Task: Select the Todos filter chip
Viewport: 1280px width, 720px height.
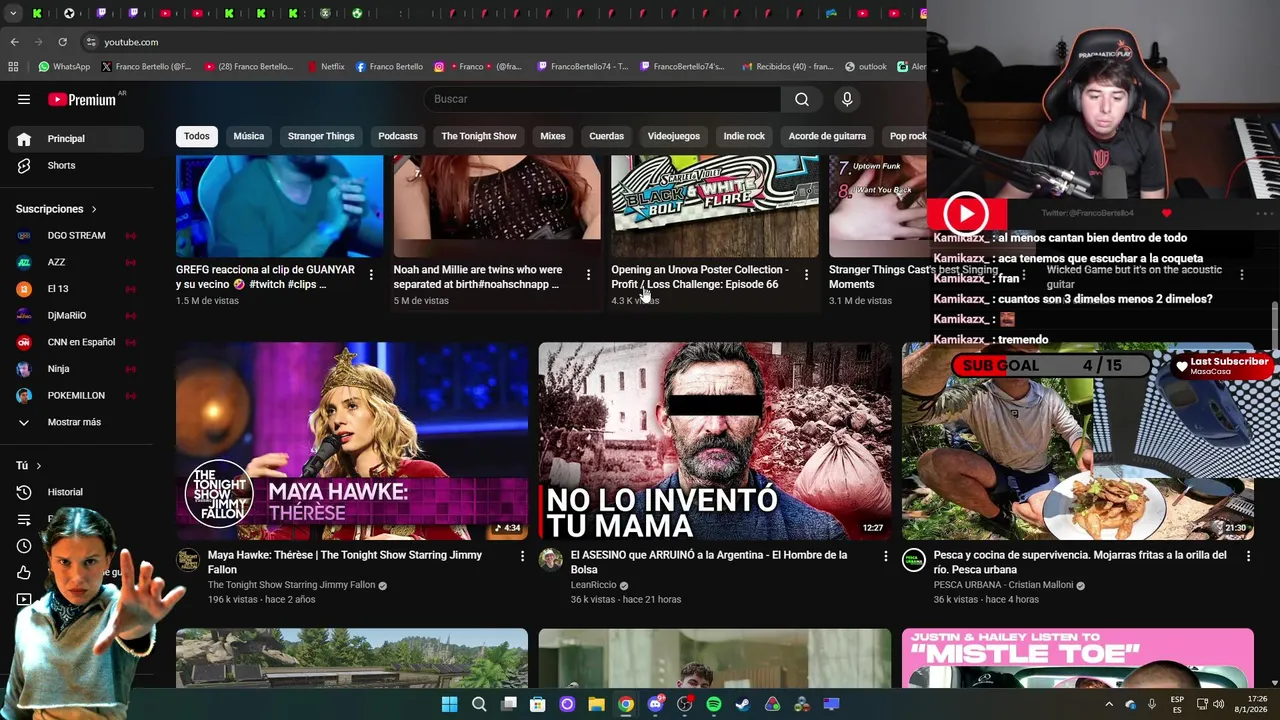Action: tap(197, 136)
